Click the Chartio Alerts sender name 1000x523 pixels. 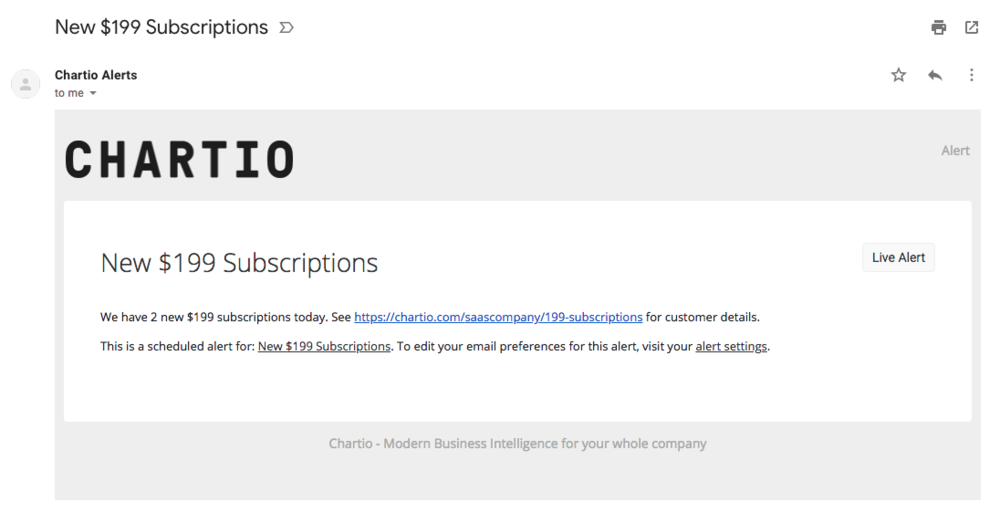(x=96, y=75)
